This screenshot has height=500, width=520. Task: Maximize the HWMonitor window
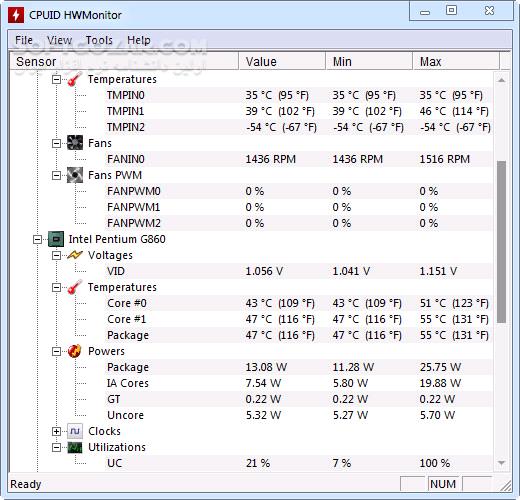pos(451,11)
